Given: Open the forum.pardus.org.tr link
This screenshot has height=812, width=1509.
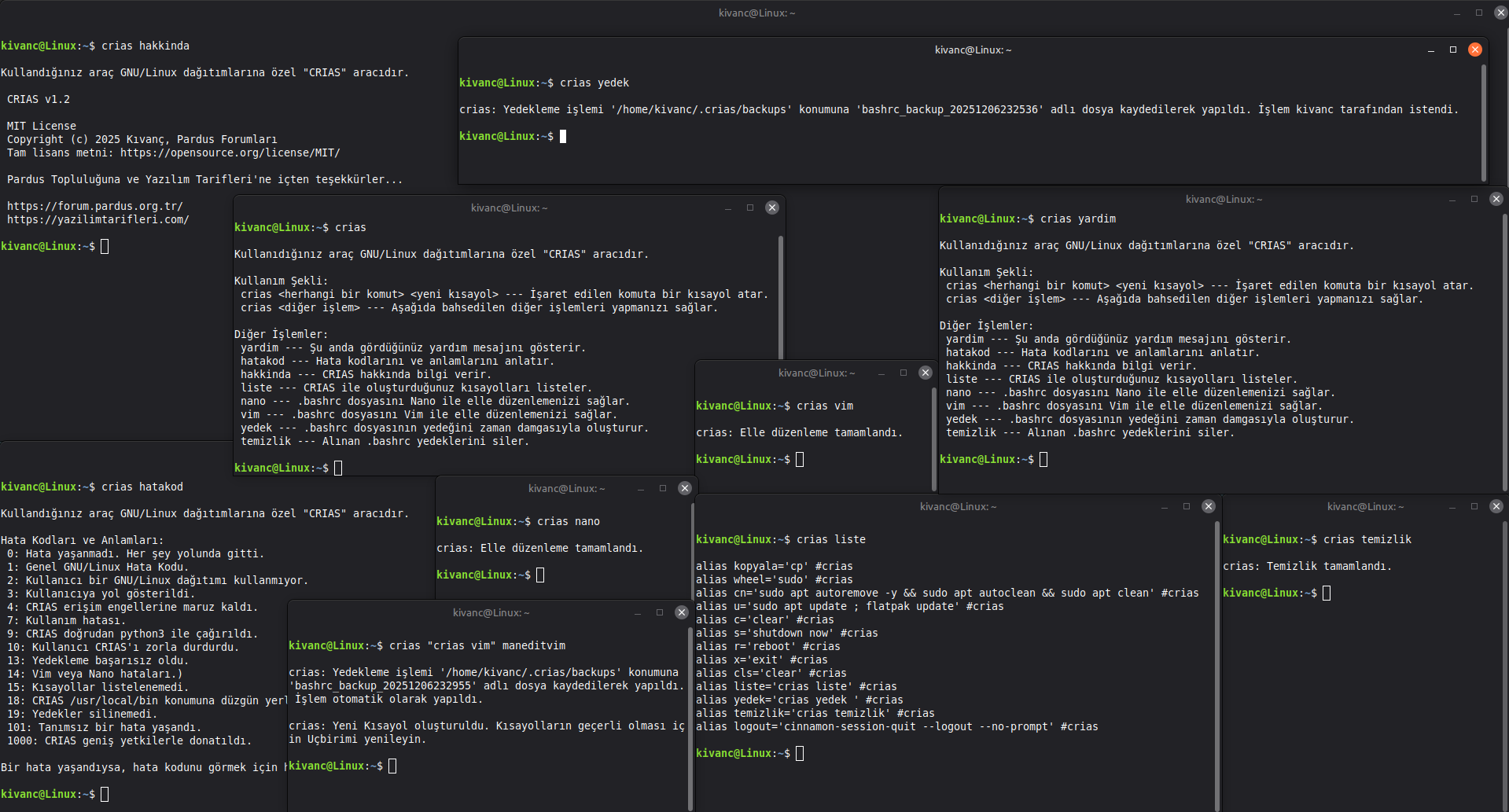Looking at the screenshot, I should [x=94, y=206].
